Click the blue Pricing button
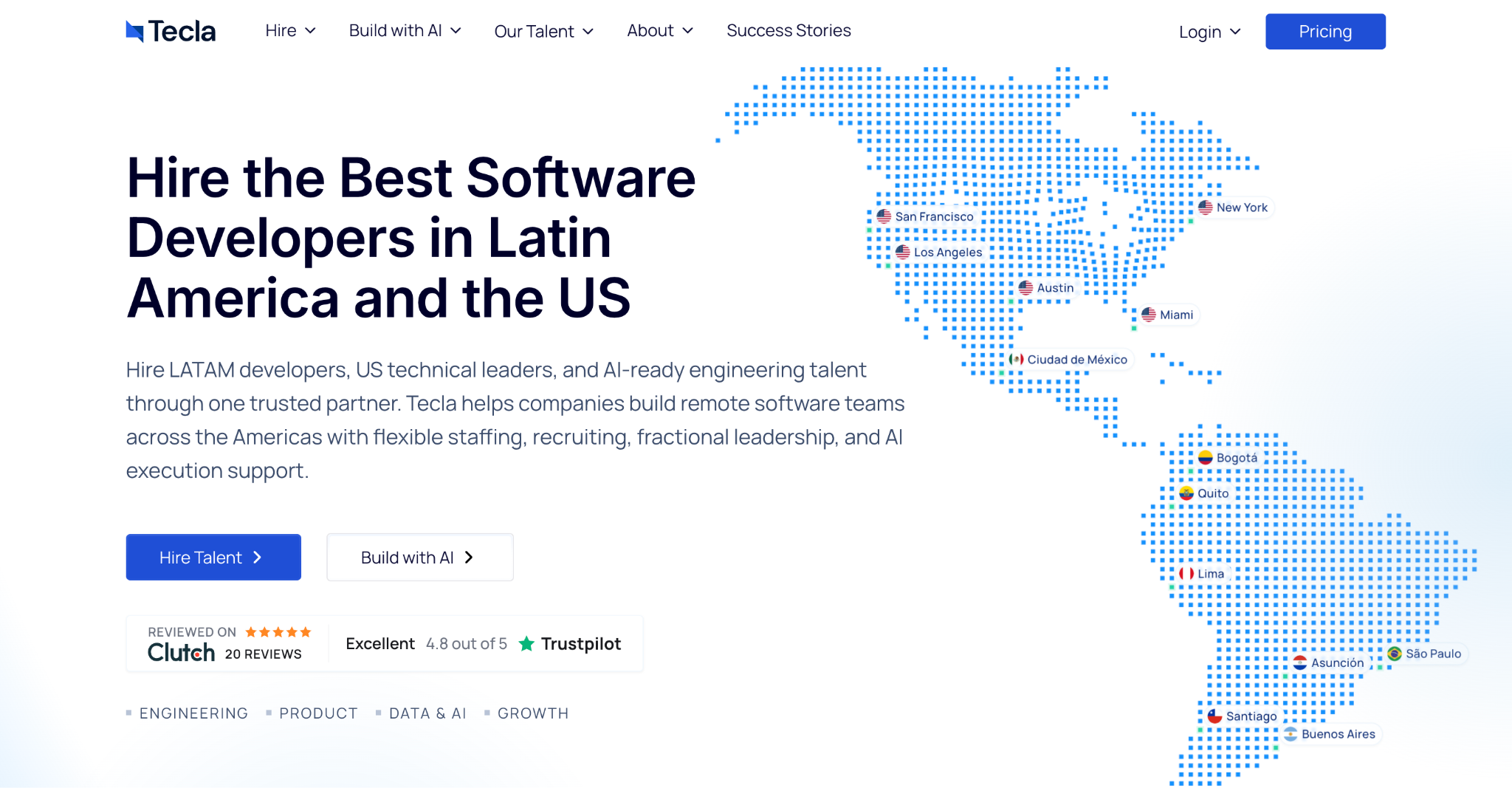The image size is (1512, 788). point(1325,32)
